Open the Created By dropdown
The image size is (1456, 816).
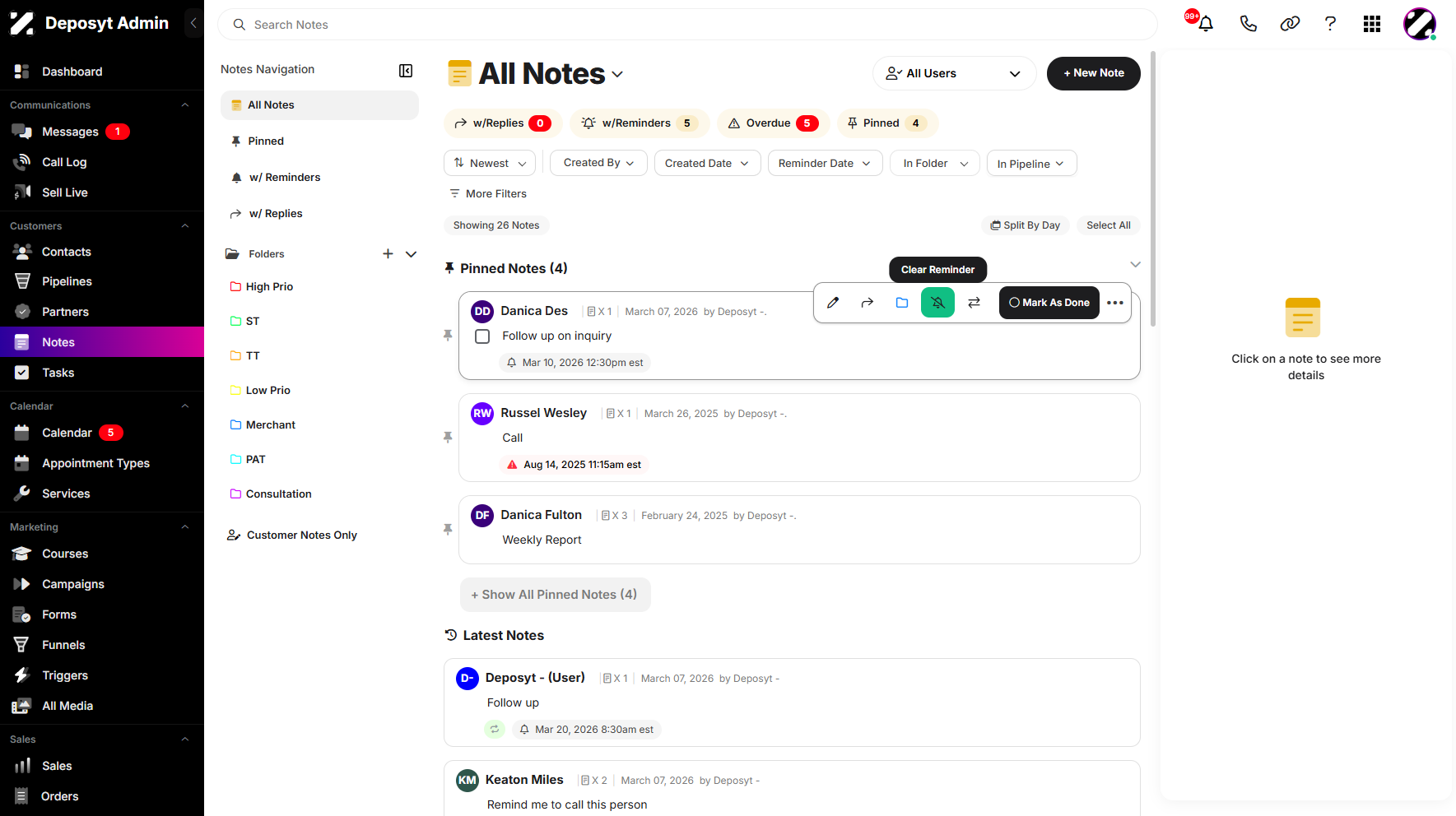click(x=599, y=163)
